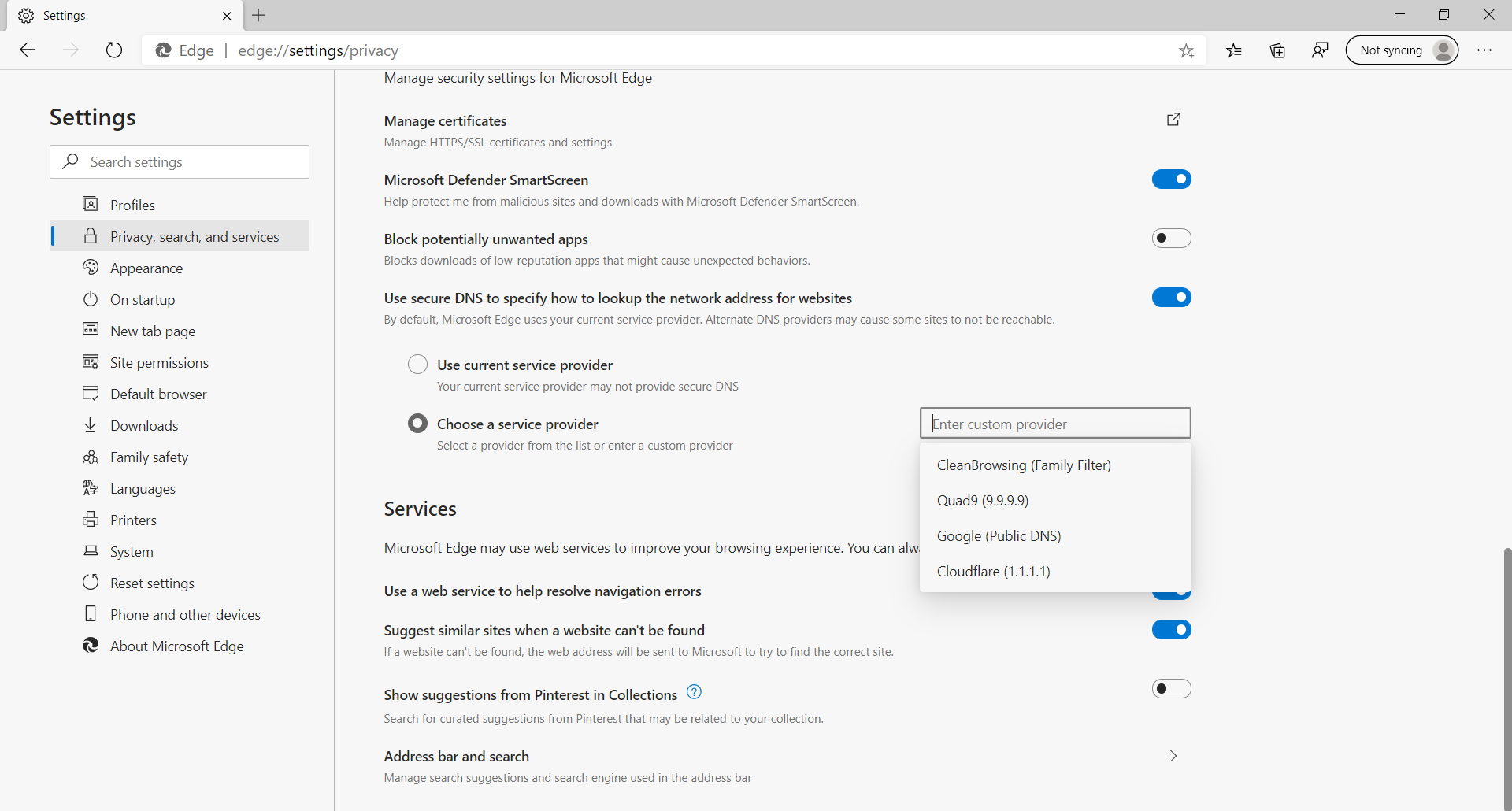Open About Microsoft Edge page
Viewport: 1512px width, 811px height.
(x=180, y=646)
